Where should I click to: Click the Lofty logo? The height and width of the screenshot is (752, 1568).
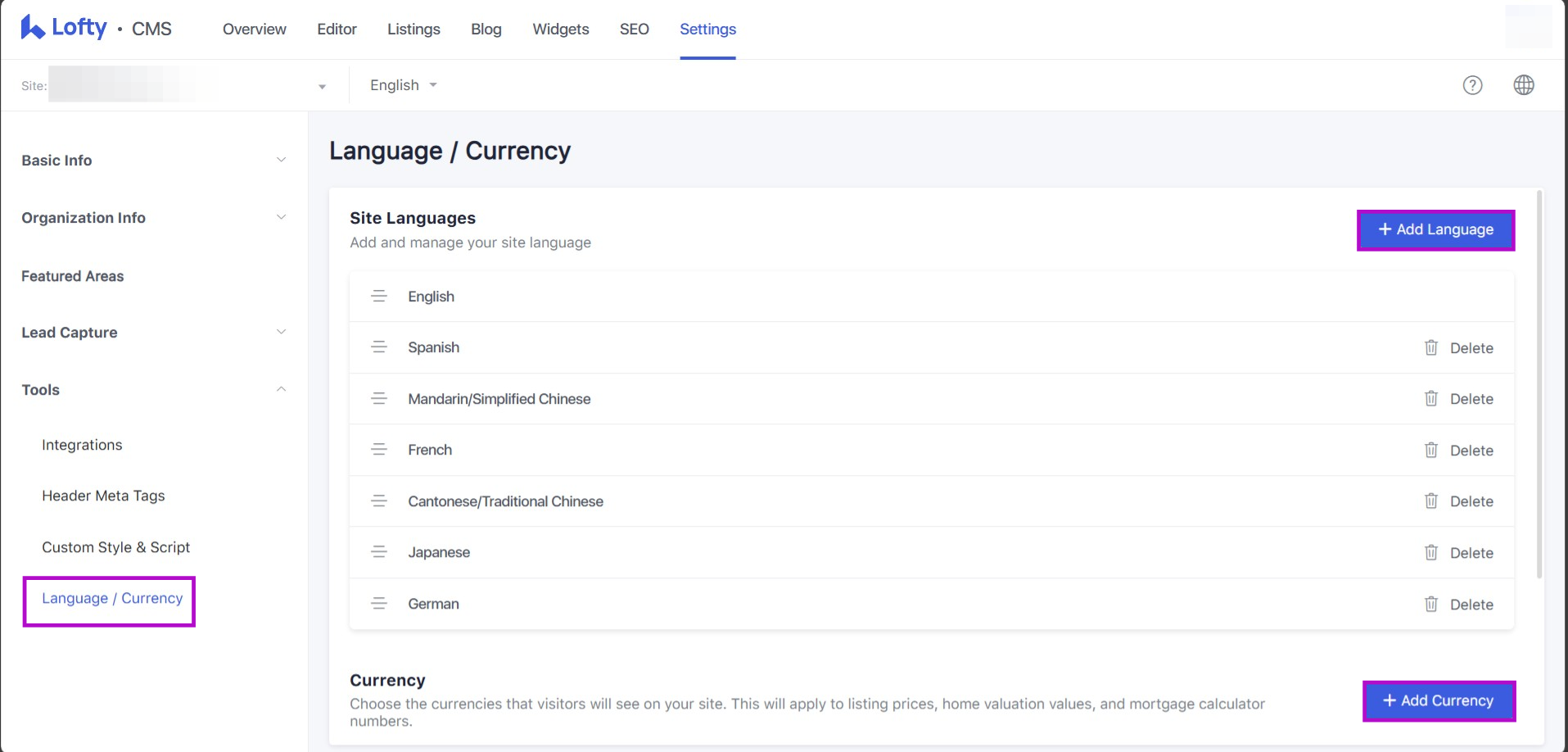[x=64, y=28]
